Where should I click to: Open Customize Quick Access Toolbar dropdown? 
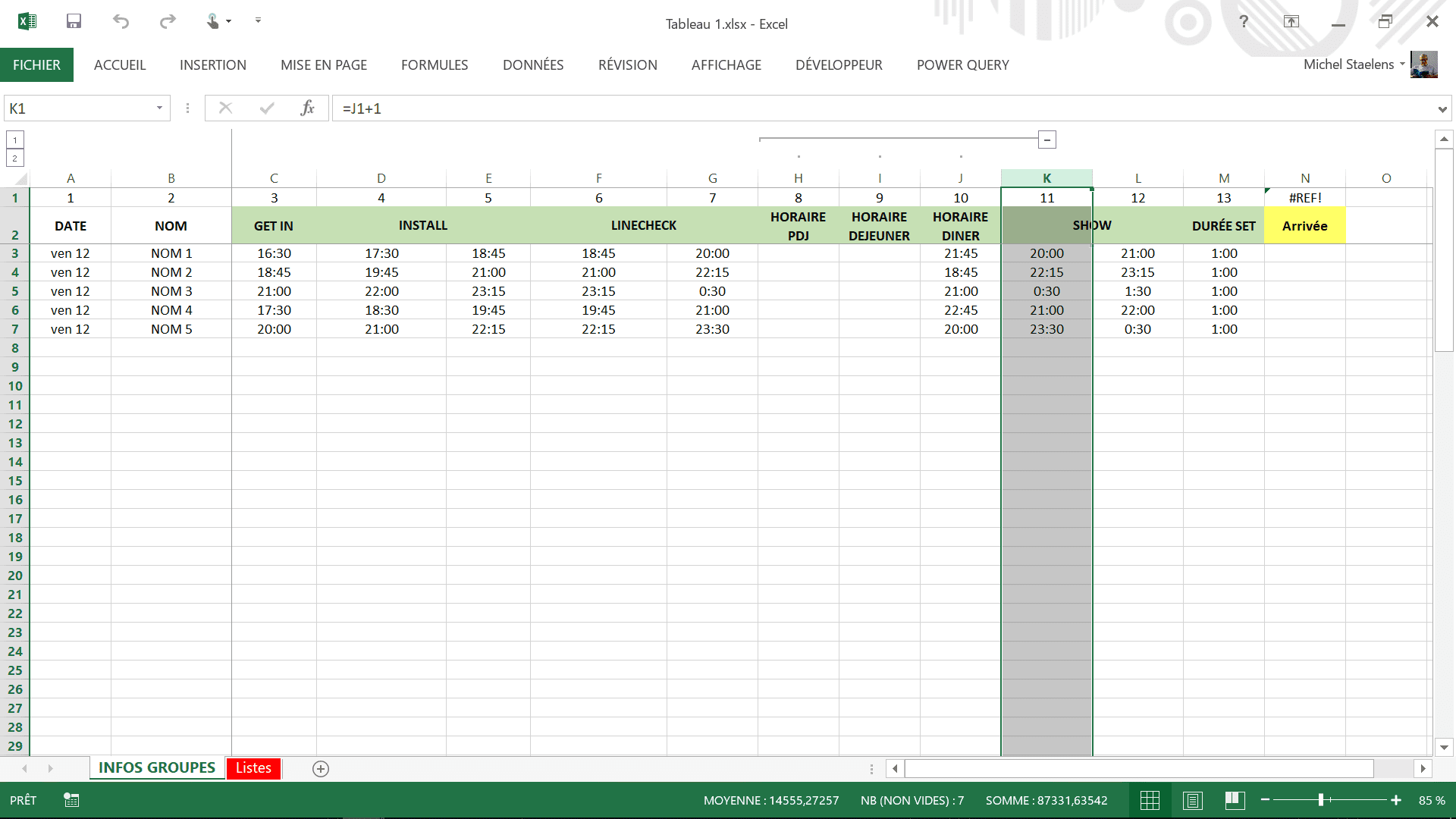pos(258,20)
